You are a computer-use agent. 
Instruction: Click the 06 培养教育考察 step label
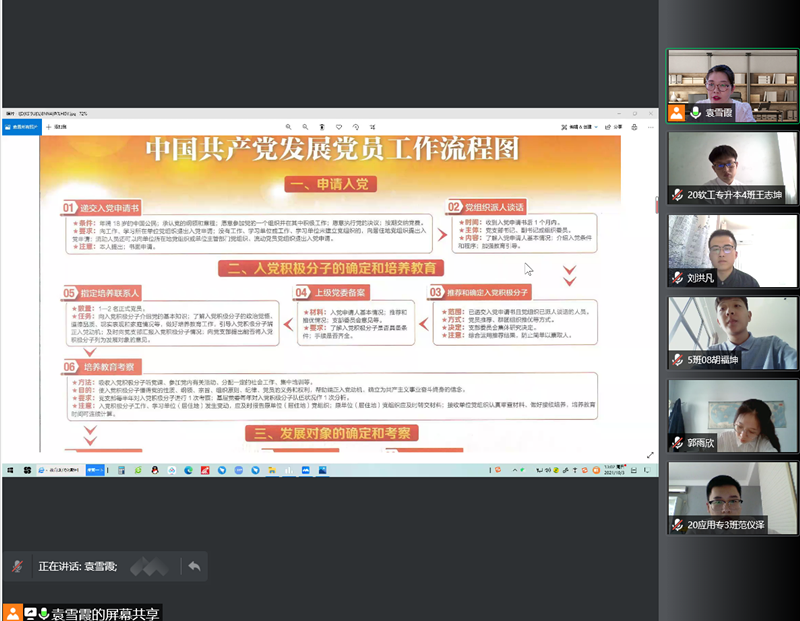tap(102, 367)
